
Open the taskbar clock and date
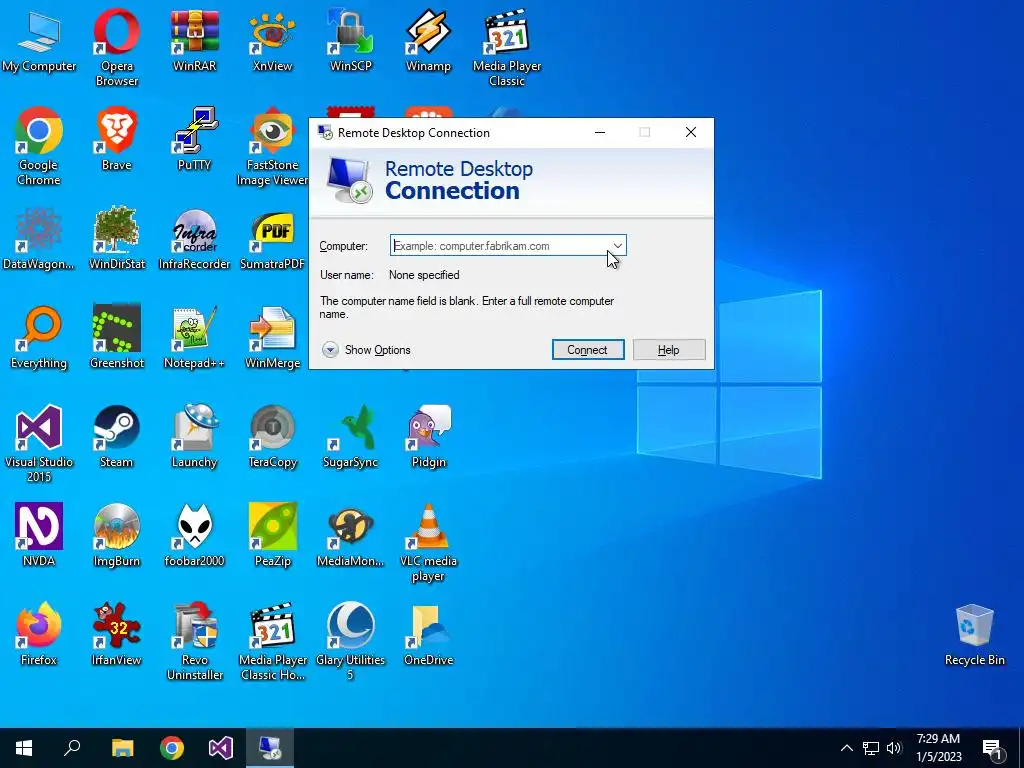point(938,748)
